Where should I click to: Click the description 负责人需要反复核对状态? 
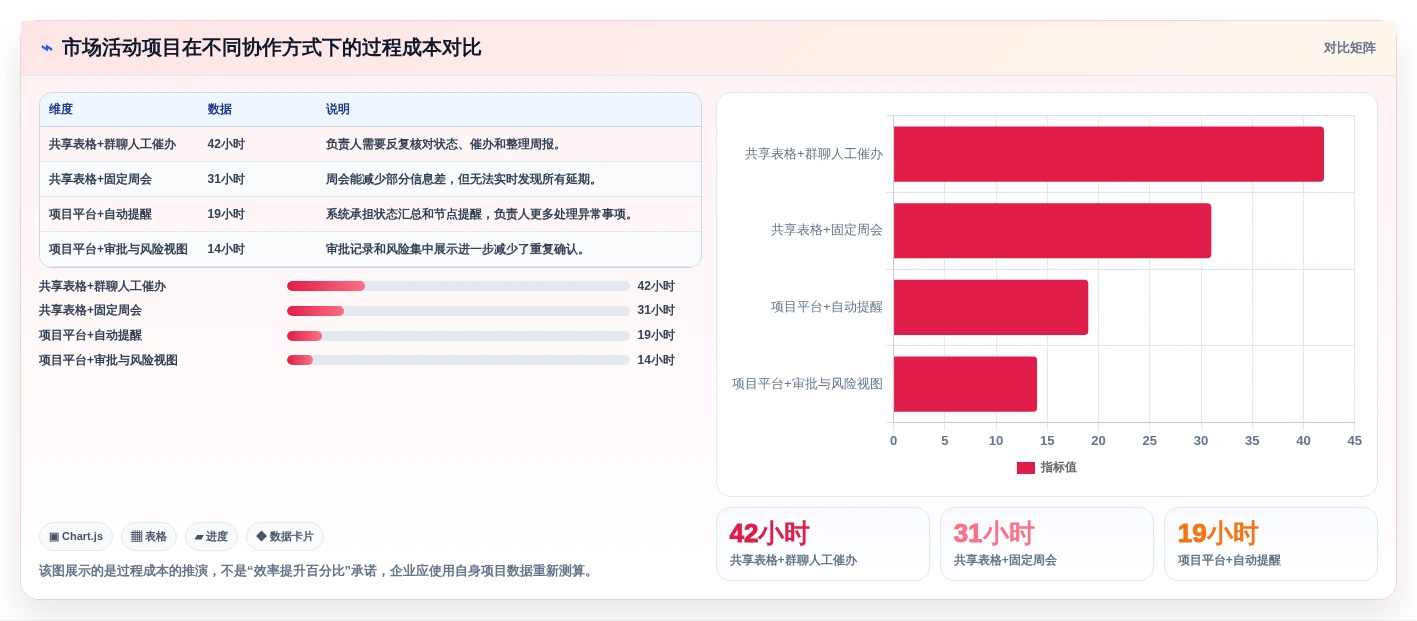coord(445,145)
